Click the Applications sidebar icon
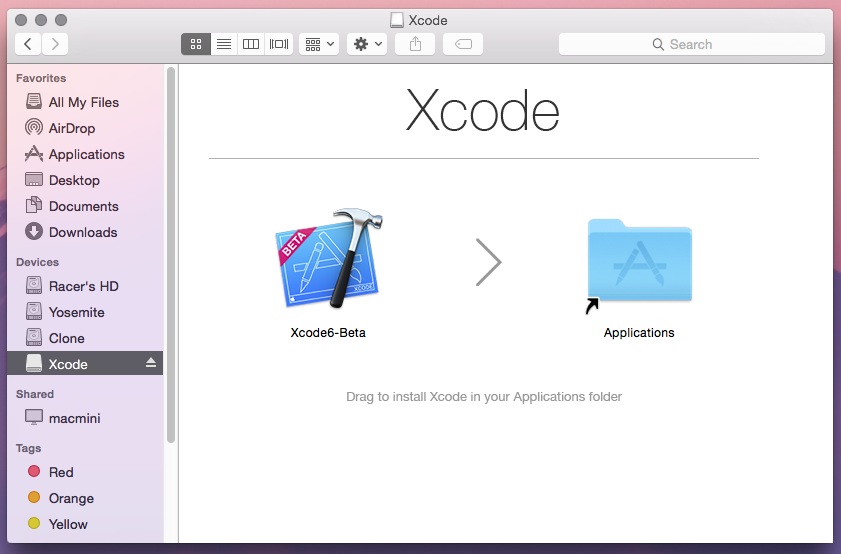The height and width of the screenshot is (554, 841). (x=34, y=153)
